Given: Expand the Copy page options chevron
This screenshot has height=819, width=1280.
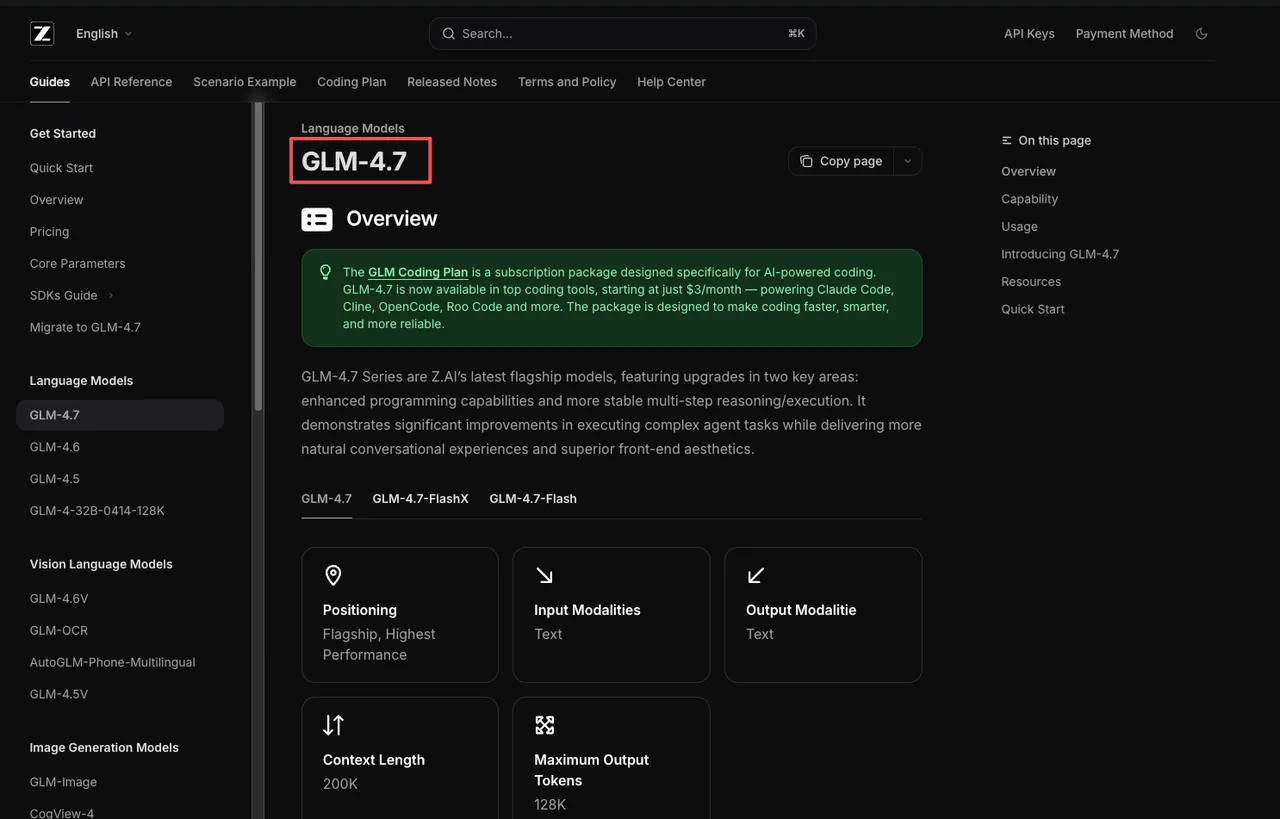Looking at the screenshot, I should point(907,161).
